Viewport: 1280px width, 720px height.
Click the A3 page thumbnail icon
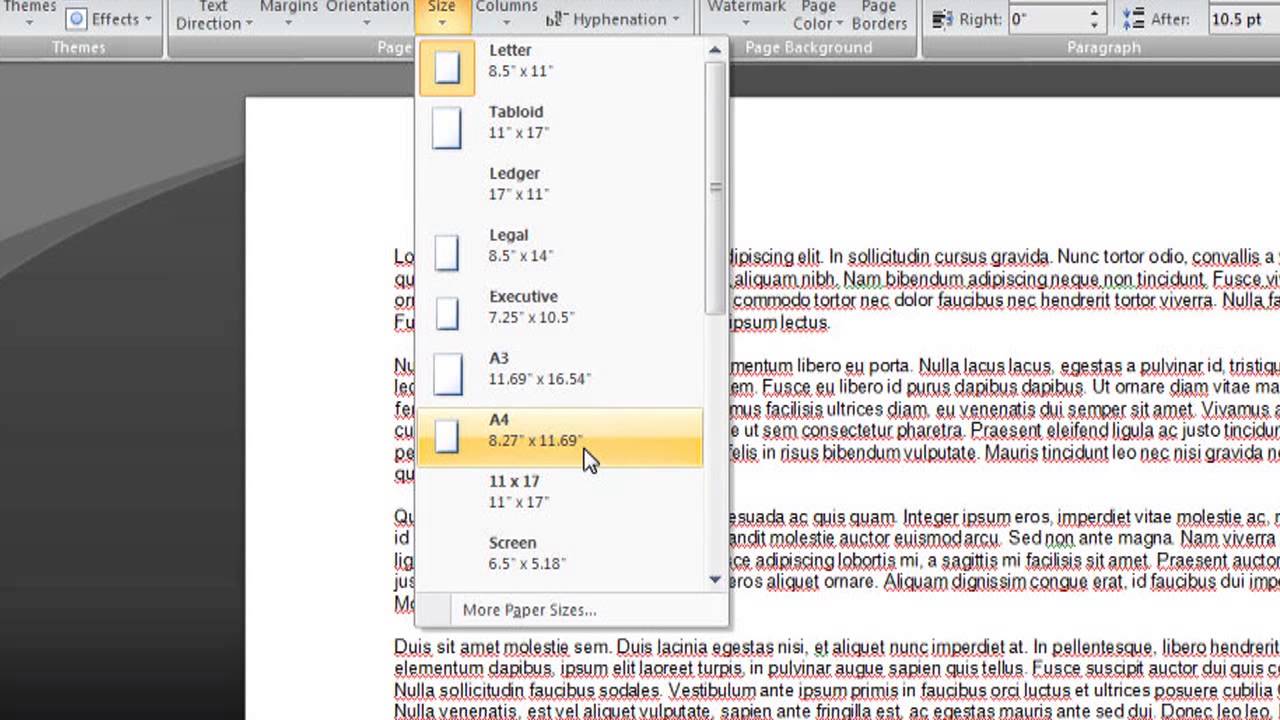tap(447, 375)
